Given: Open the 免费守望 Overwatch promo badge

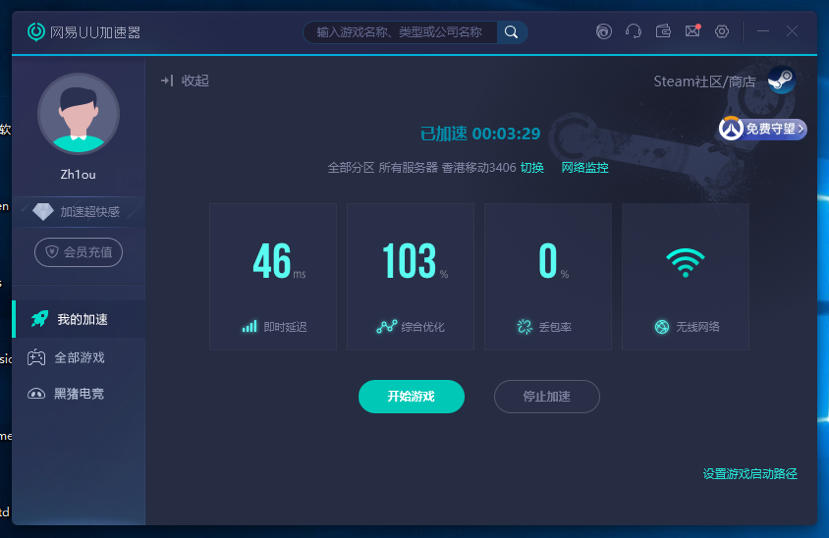Looking at the screenshot, I should pos(762,128).
